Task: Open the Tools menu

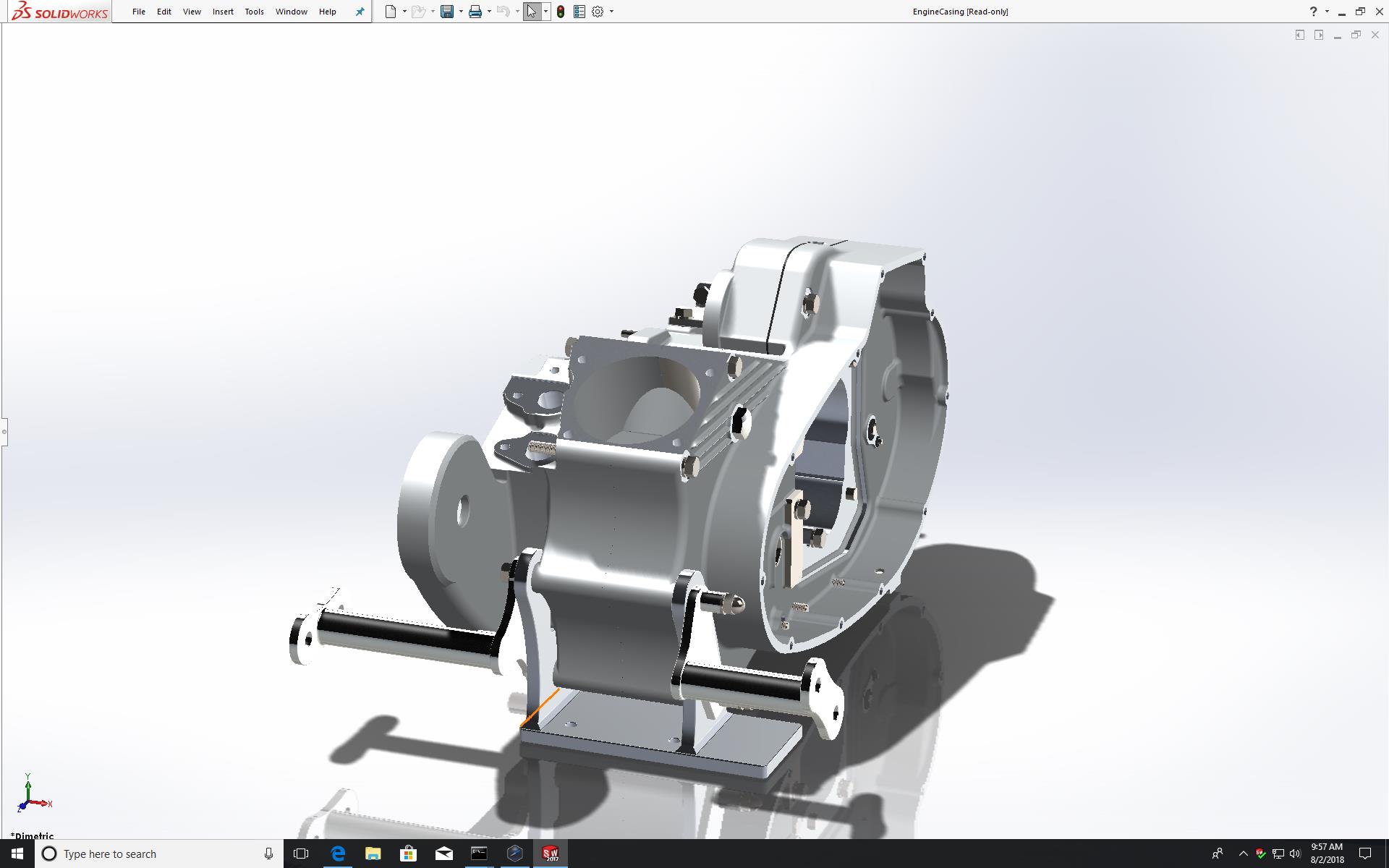Action: pyautogui.click(x=254, y=12)
